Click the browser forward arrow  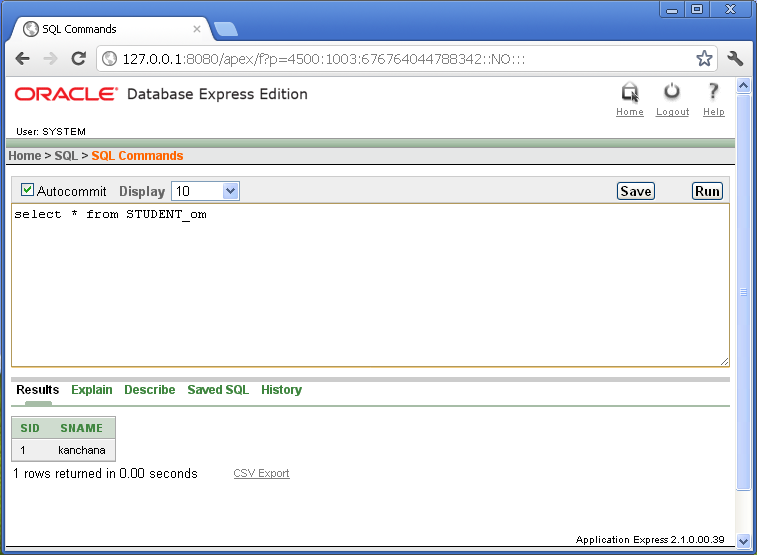(50, 59)
